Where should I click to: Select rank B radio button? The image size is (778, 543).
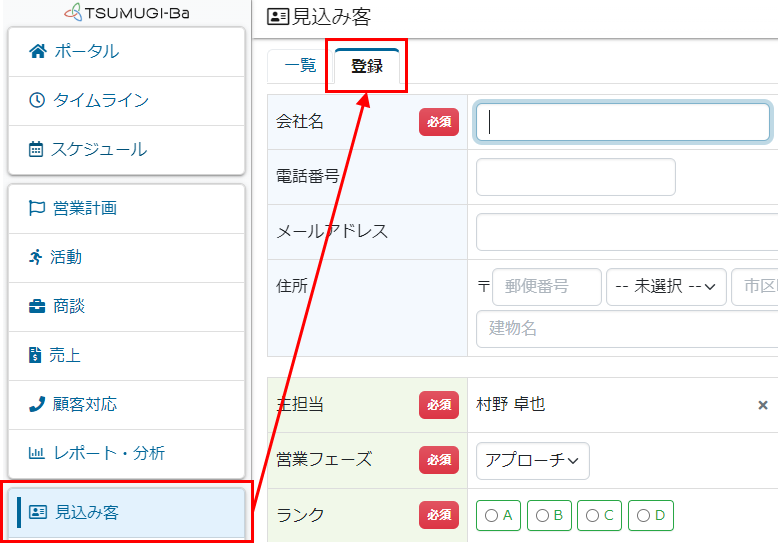click(549, 516)
